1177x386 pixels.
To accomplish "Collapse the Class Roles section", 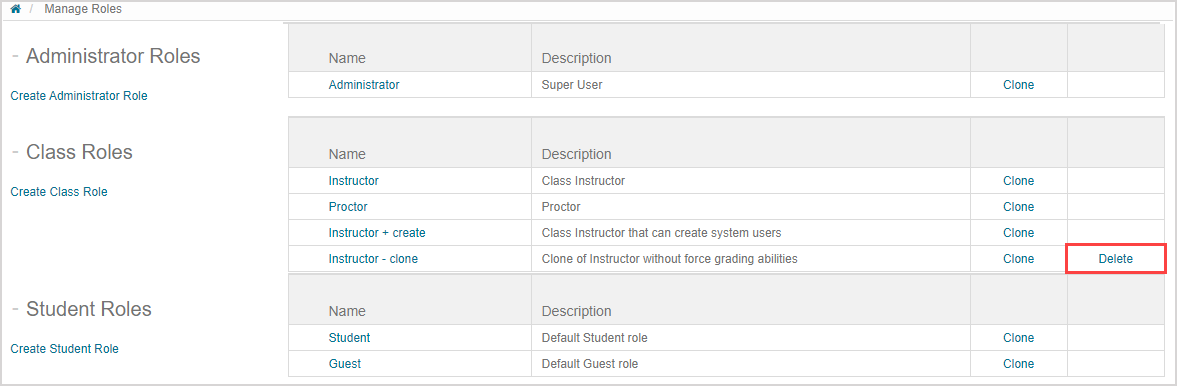I will pyautogui.click(x=15, y=152).
